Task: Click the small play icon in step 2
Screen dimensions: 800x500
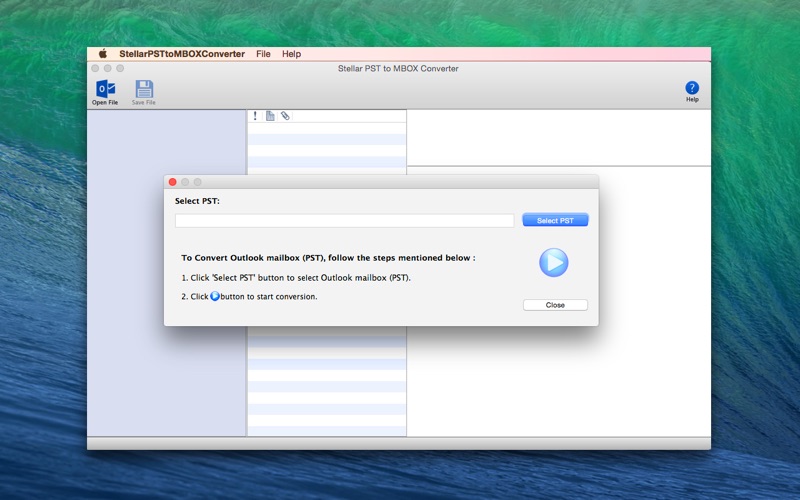Action: click(x=215, y=296)
